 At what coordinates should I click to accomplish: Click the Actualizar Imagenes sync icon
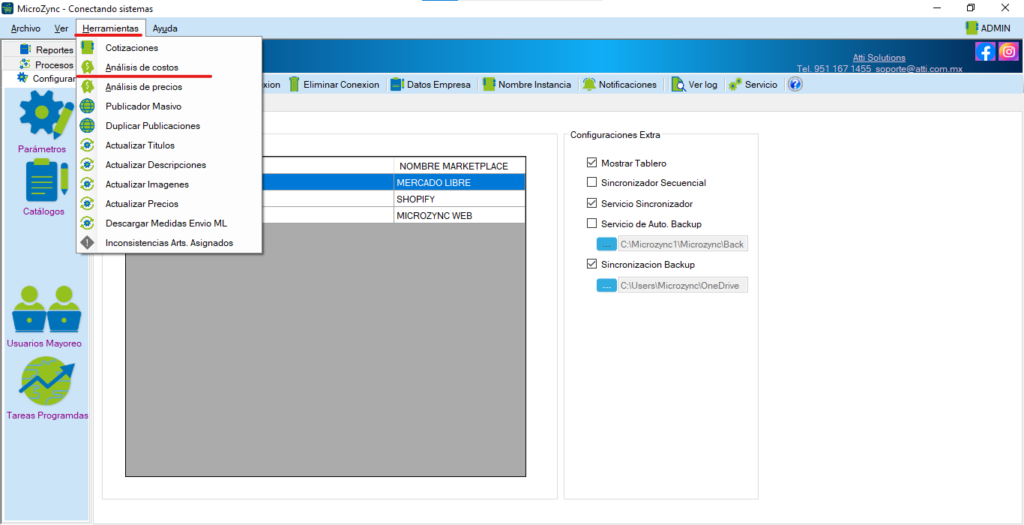pyautogui.click(x=88, y=184)
